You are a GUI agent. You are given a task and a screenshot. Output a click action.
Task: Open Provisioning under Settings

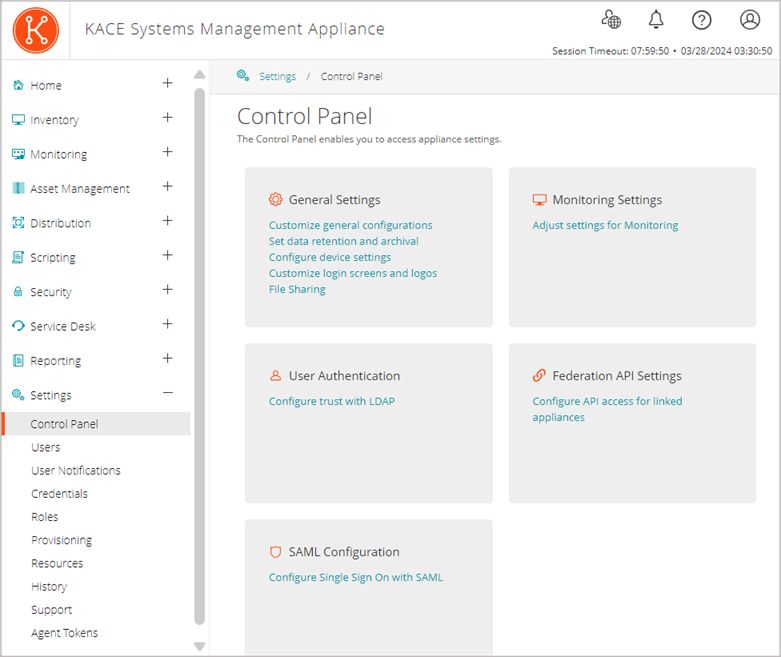click(x=61, y=540)
